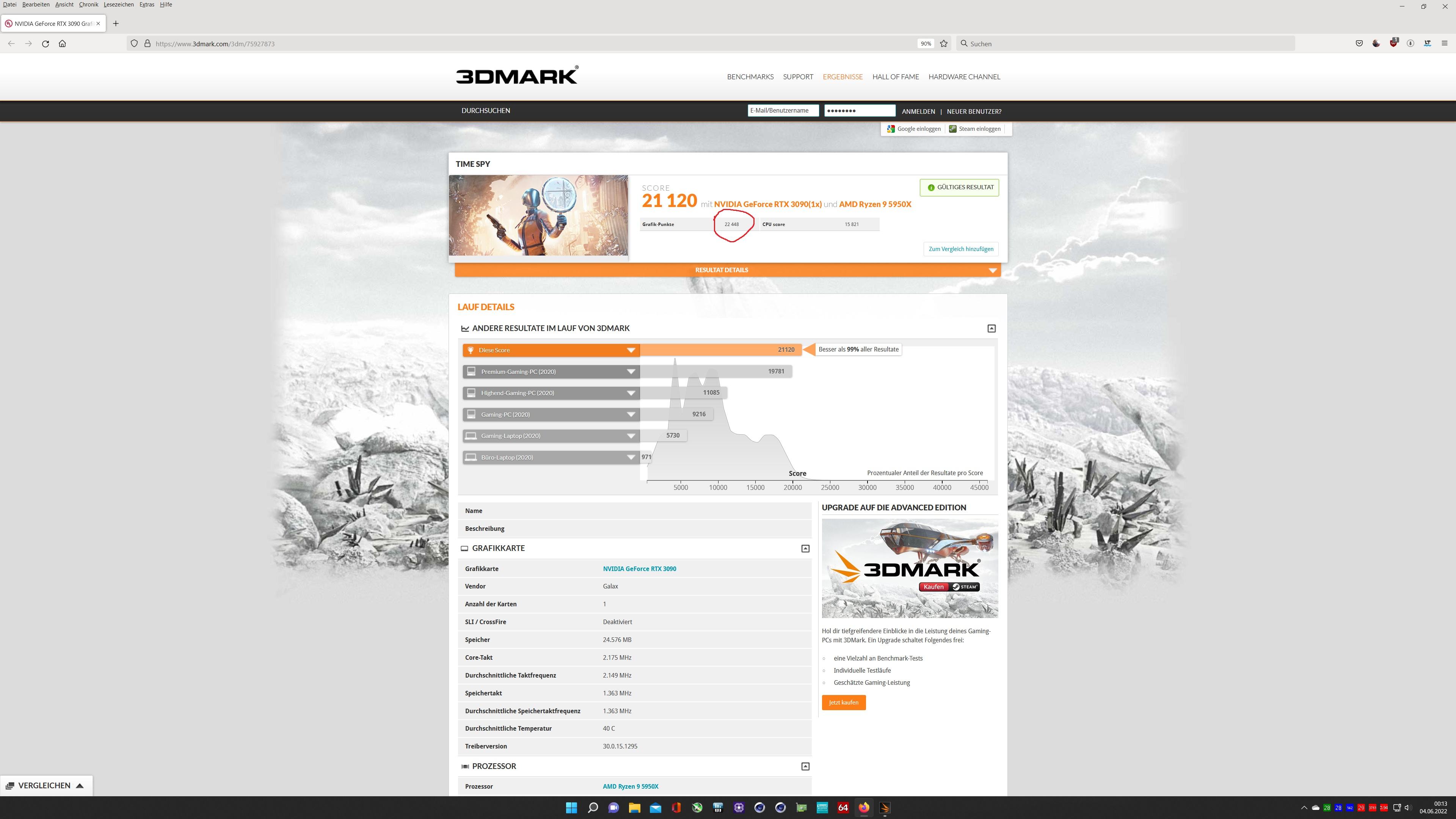Click the browser home icon
This screenshot has height=819, width=1456.
click(x=62, y=44)
